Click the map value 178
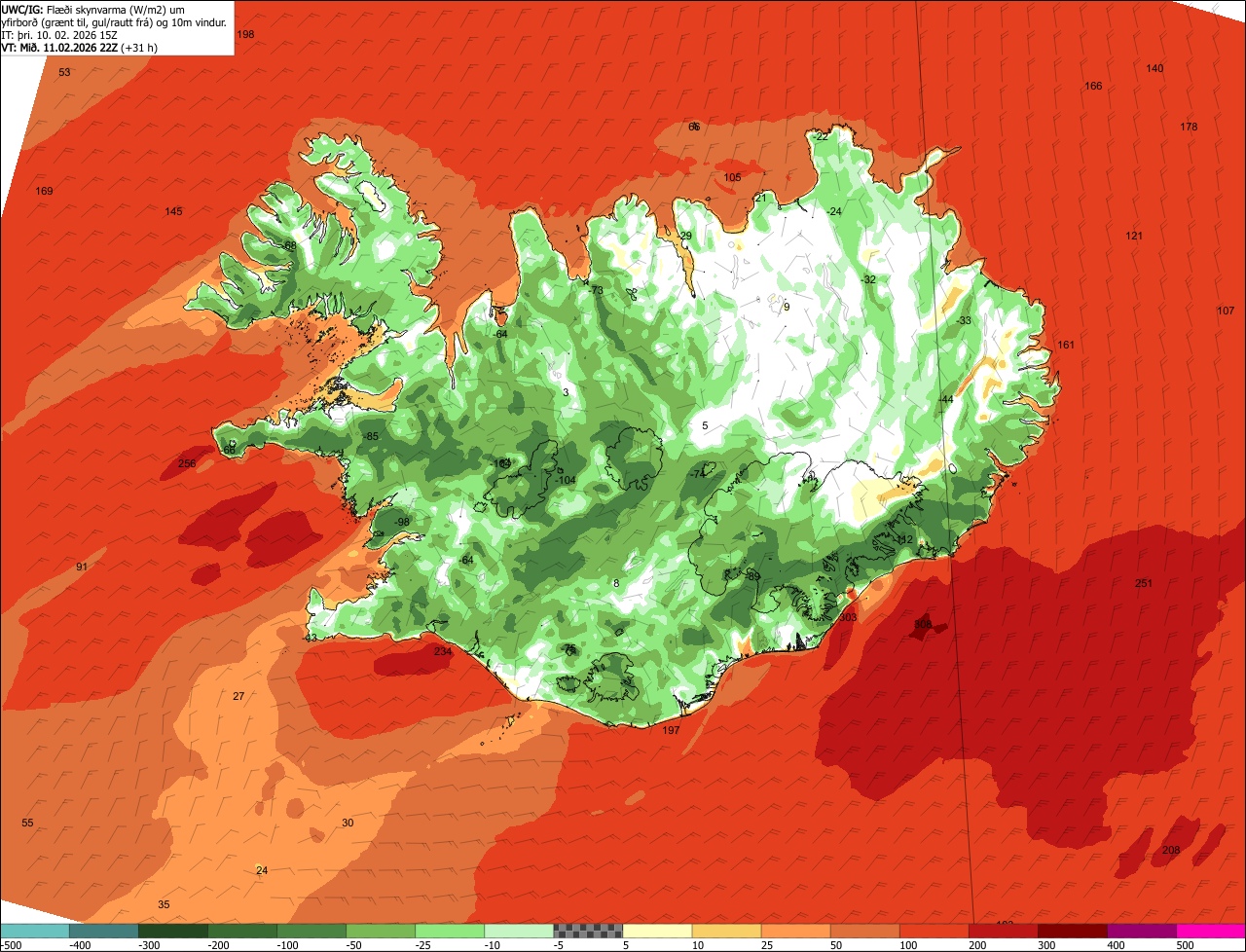 pyautogui.click(x=1189, y=127)
